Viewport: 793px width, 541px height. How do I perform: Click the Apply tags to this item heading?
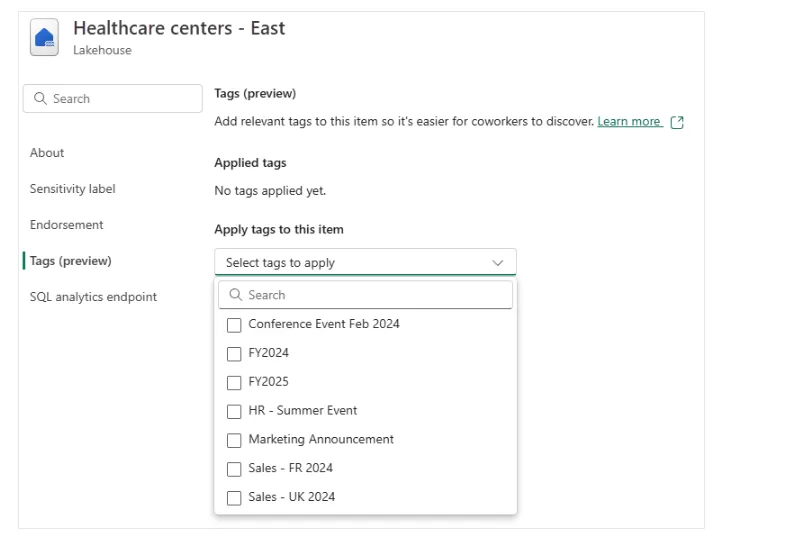pos(279,230)
